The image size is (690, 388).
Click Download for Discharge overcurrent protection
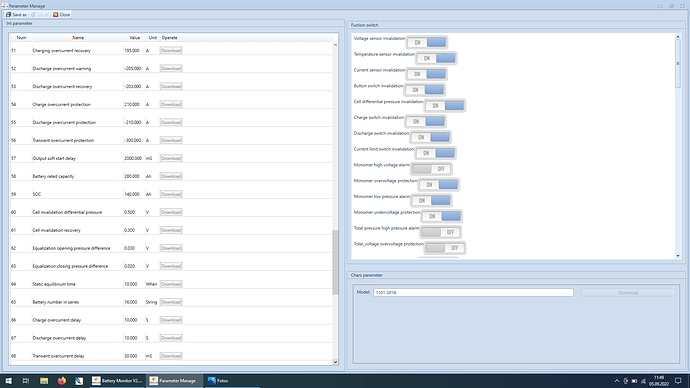(x=171, y=122)
